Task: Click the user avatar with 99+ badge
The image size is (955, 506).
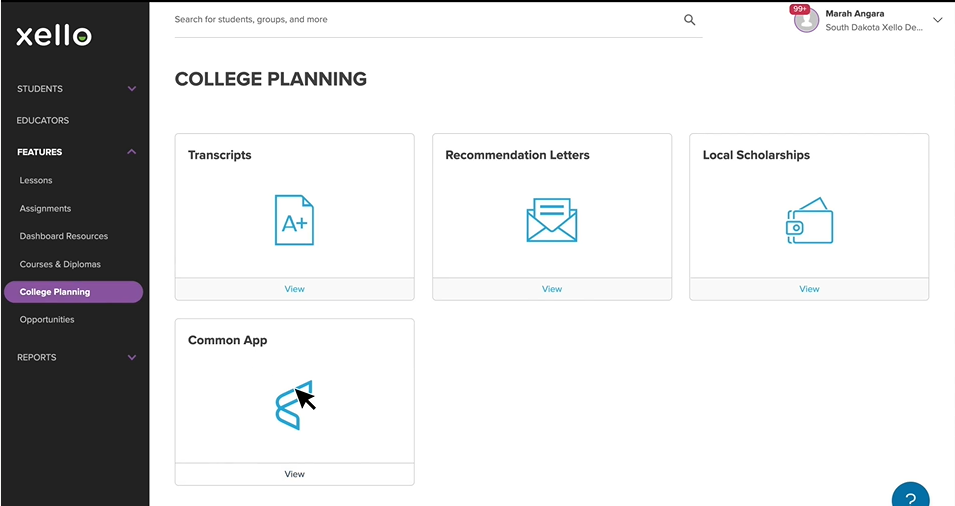Action: [x=806, y=20]
